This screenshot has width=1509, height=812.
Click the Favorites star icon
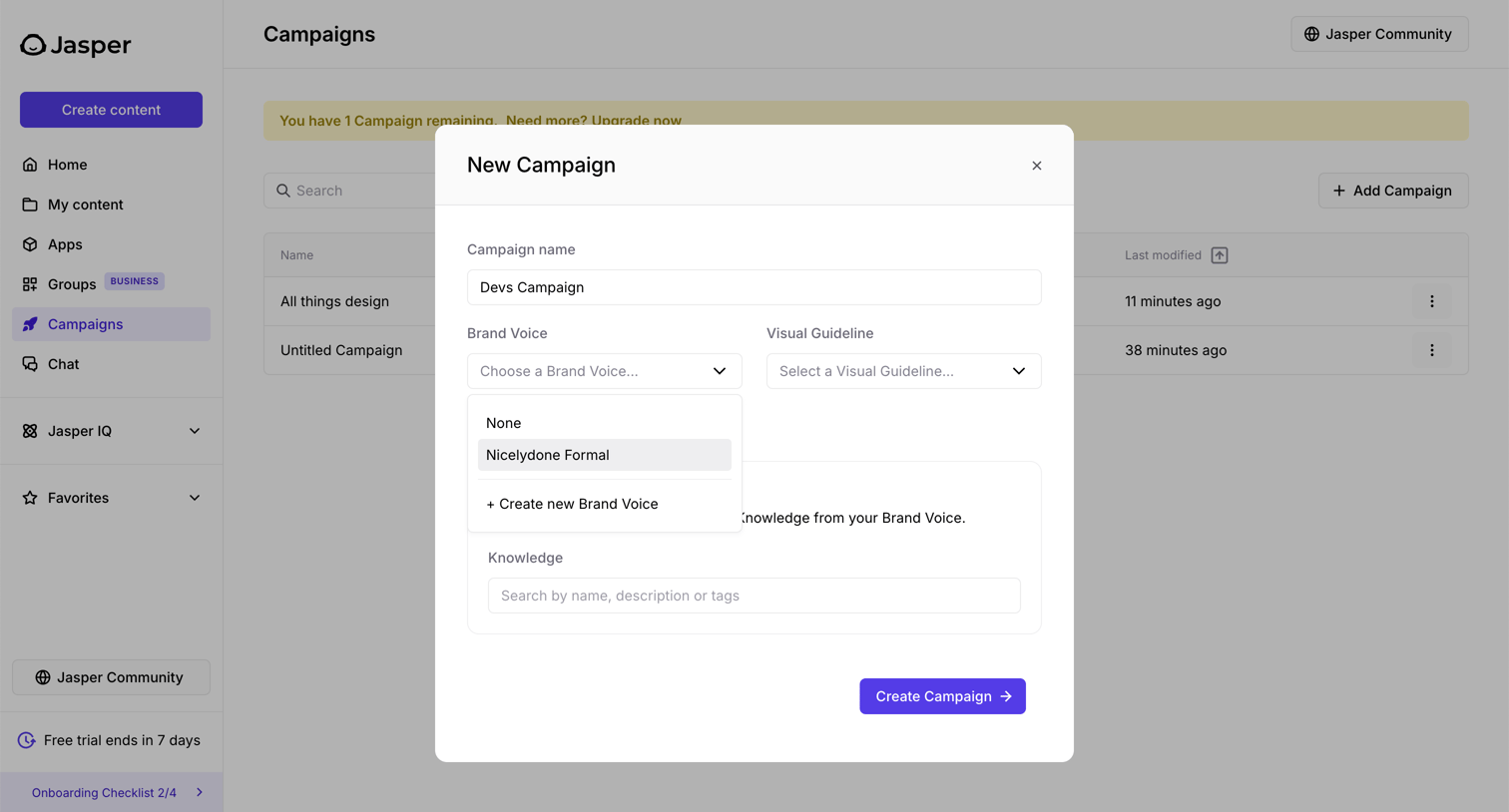tap(30, 498)
